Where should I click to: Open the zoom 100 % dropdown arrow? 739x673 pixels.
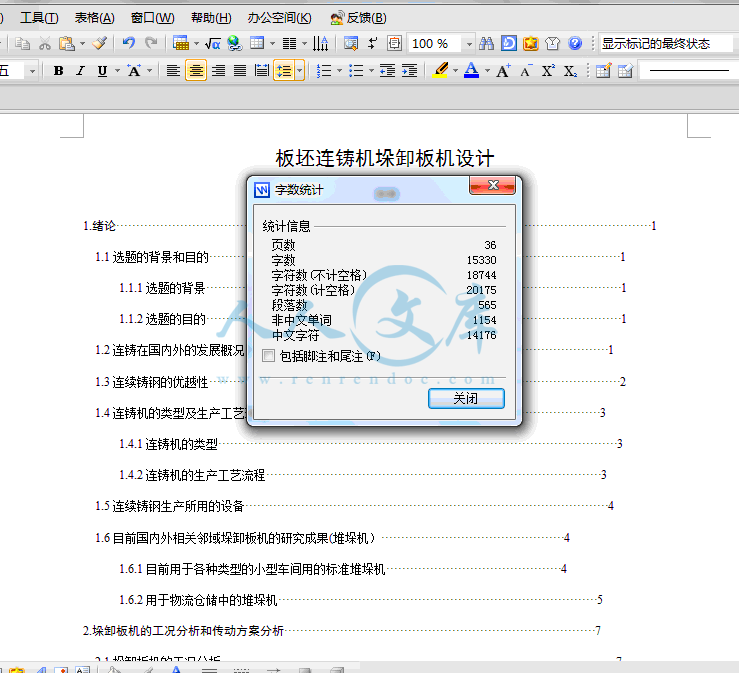coord(469,44)
